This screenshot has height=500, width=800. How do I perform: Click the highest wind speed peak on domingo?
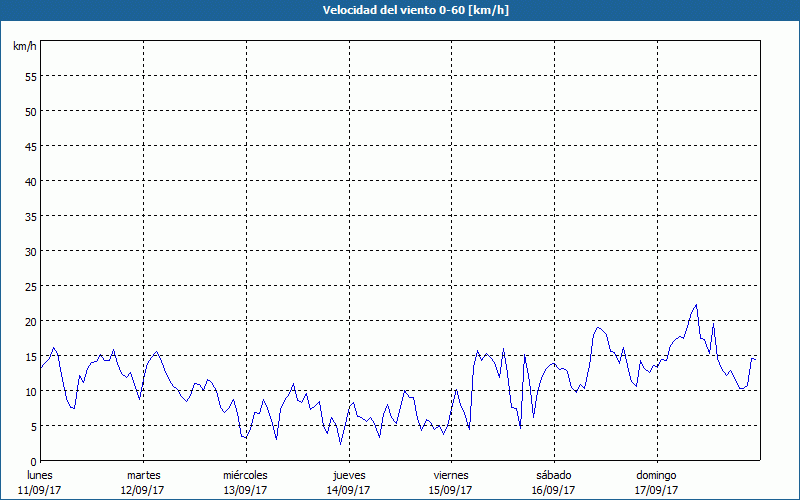tap(696, 305)
